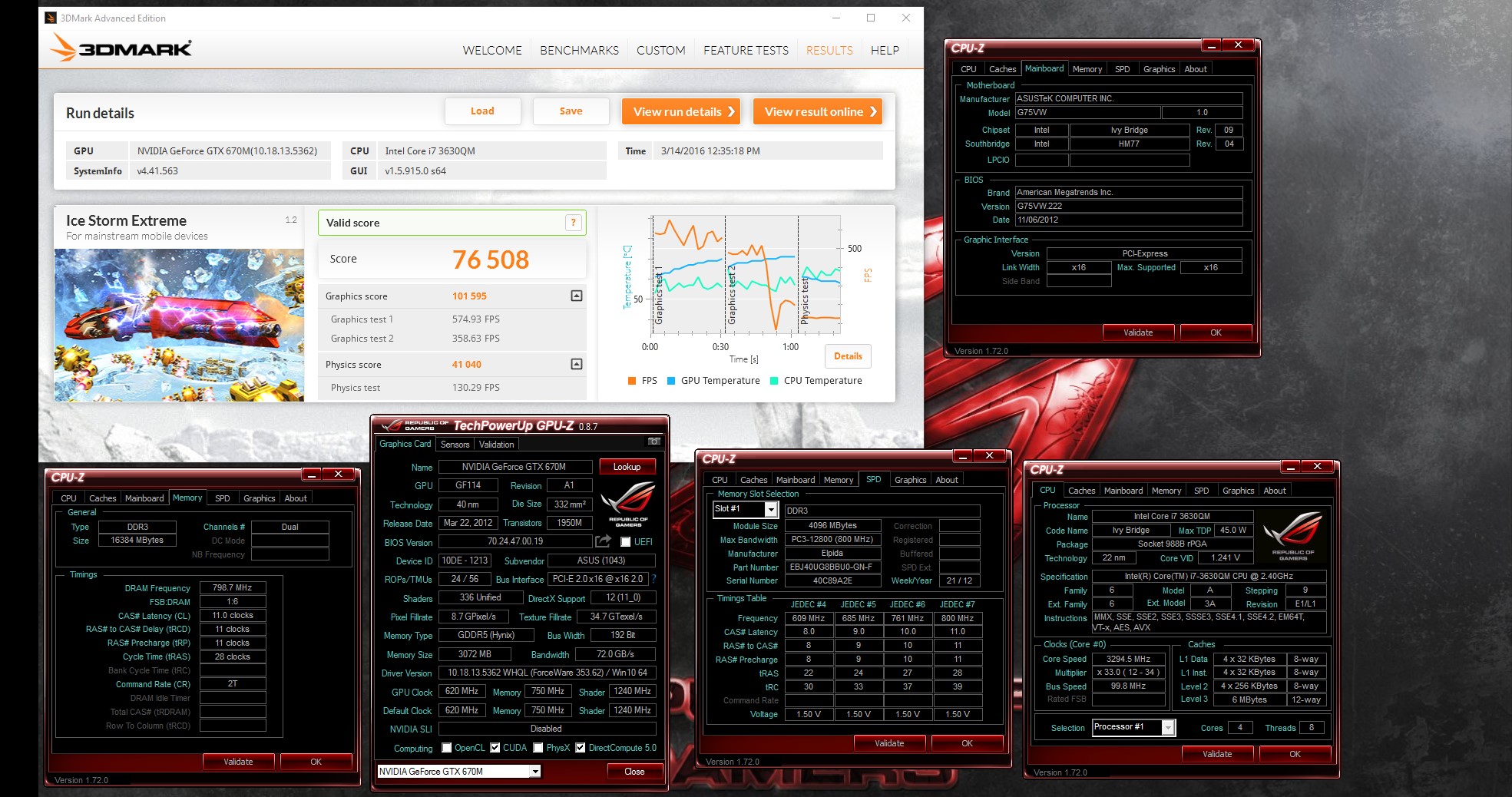Image resolution: width=1512 pixels, height=797 pixels.
Task: Click Validate in CPU-Z CPU window
Action: 1217,754
